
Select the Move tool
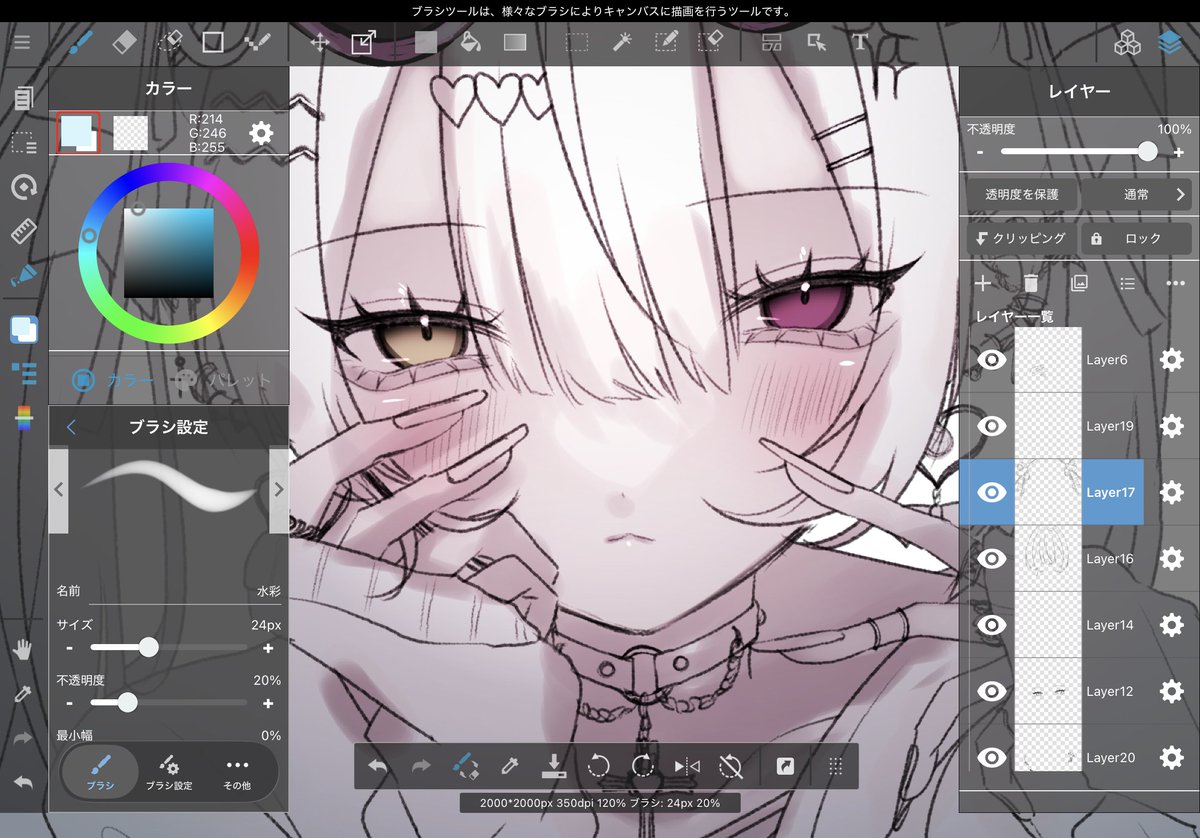pyautogui.click(x=320, y=42)
